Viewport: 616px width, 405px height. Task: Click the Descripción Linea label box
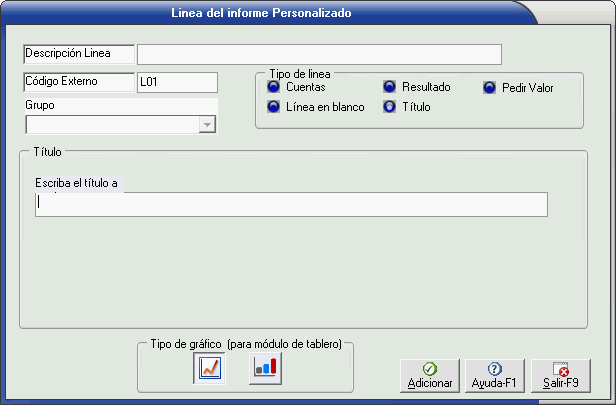[78, 53]
